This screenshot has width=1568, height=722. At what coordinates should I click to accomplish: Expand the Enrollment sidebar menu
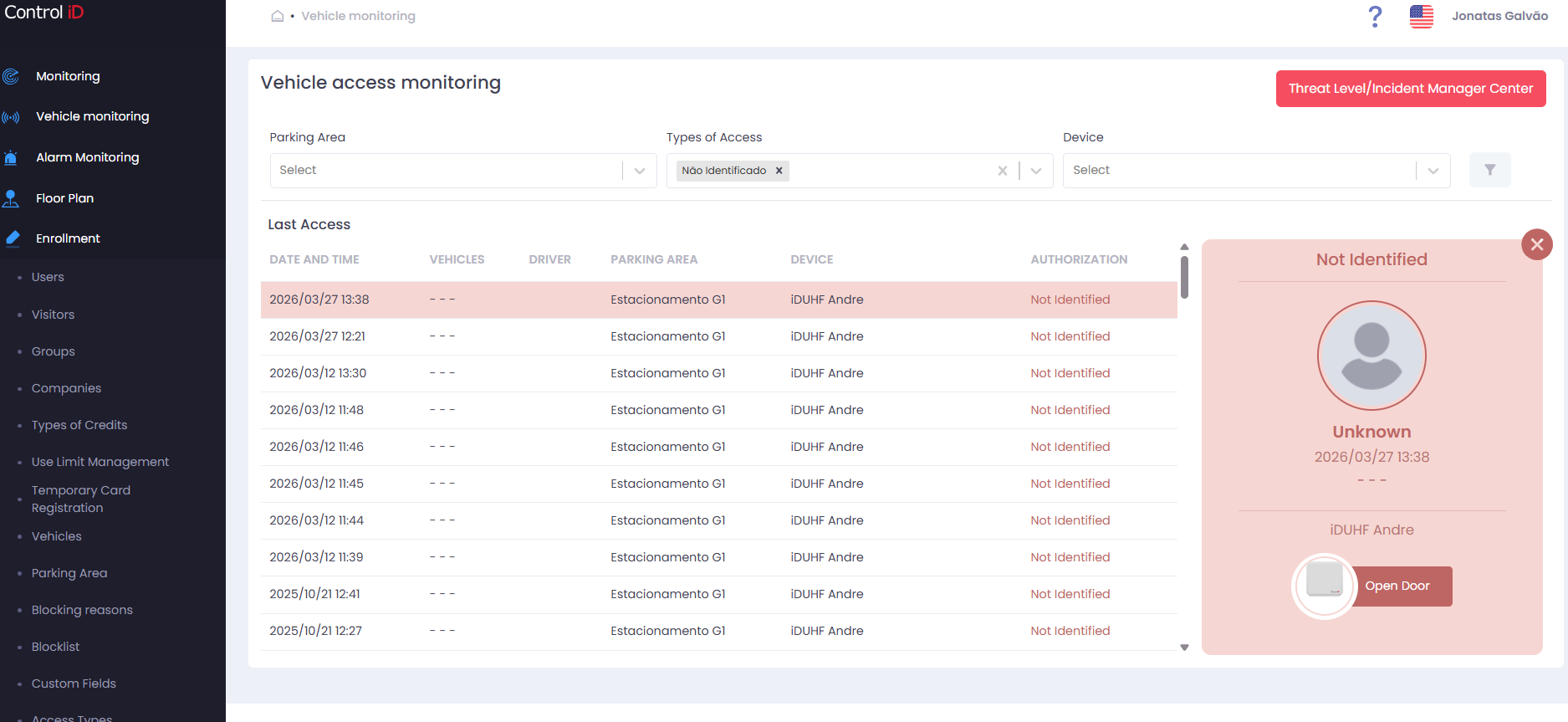click(68, 238)
